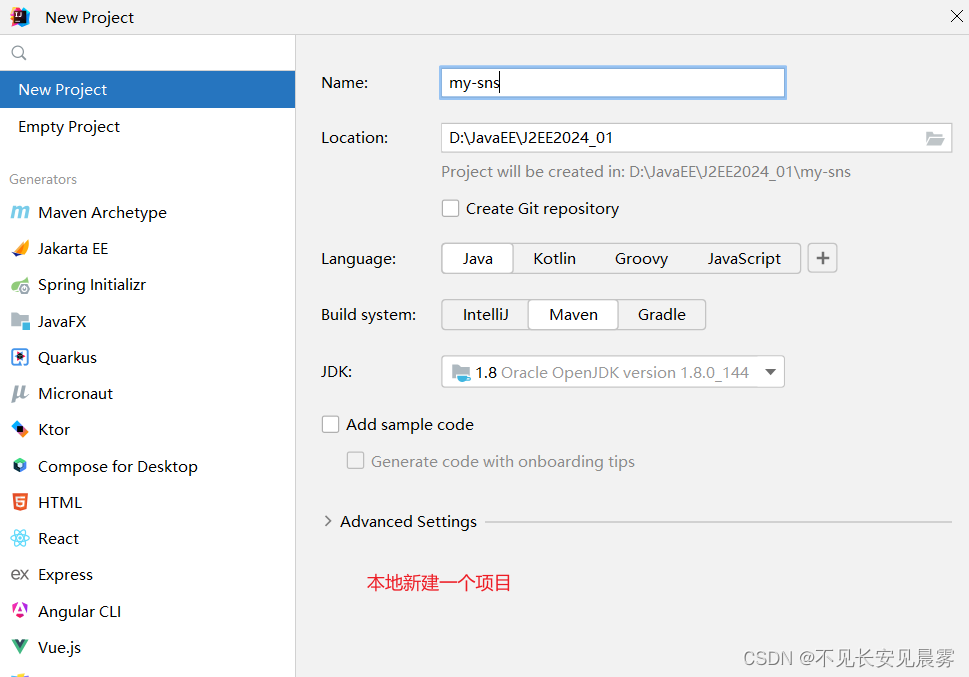Viewport: 969px width, 677px height.
Task: Expand the Advanced Settings section
Action: 328,521
